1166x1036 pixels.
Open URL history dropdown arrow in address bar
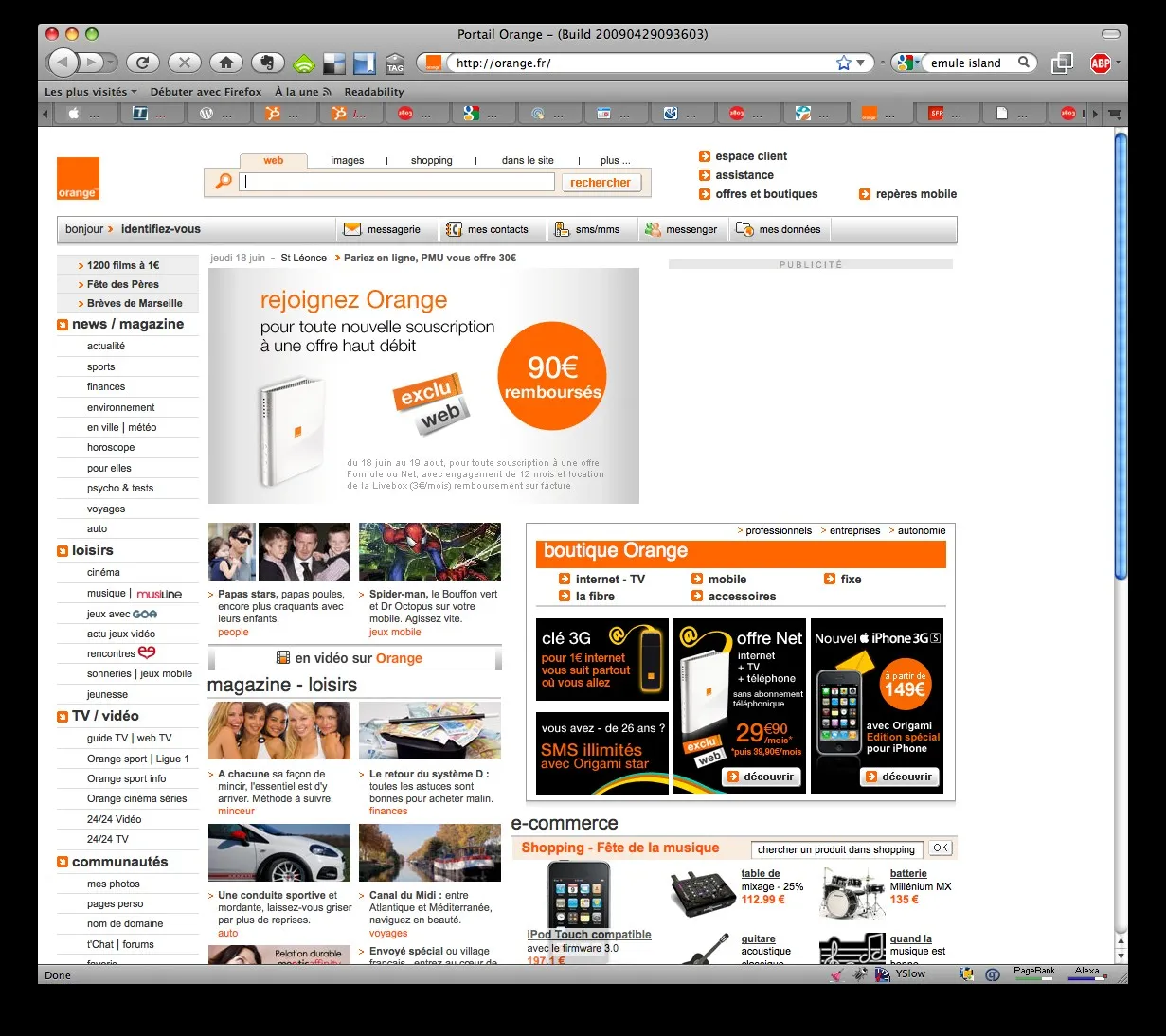tap(861, 63)
